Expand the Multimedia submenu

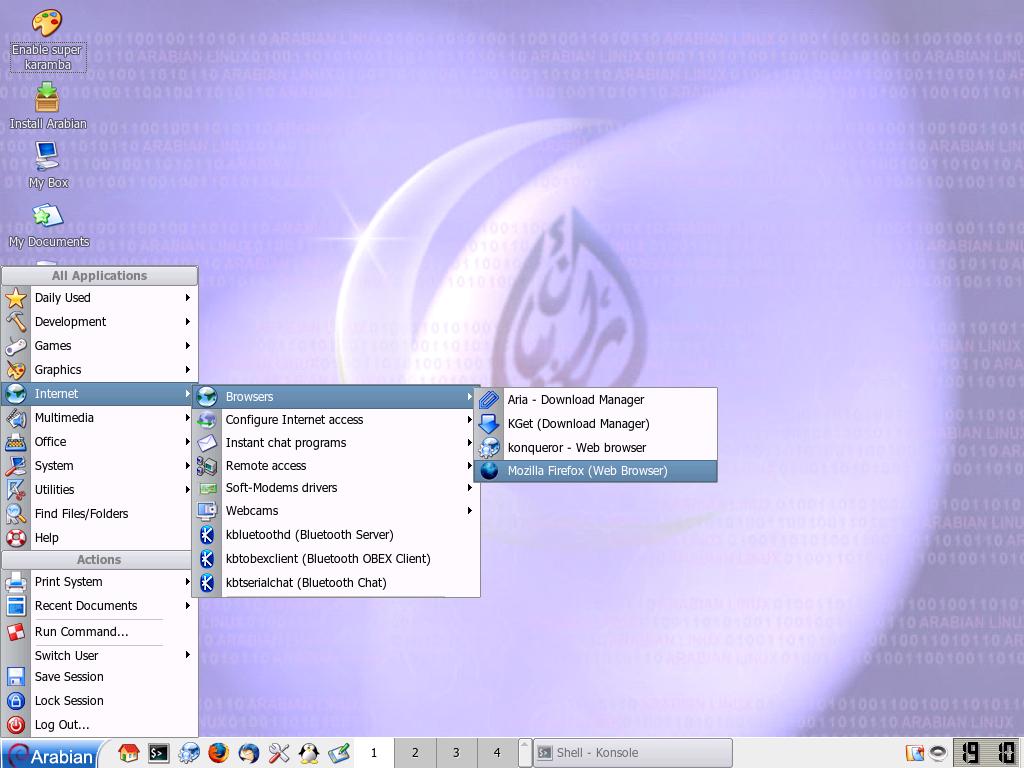pos(99,418)
